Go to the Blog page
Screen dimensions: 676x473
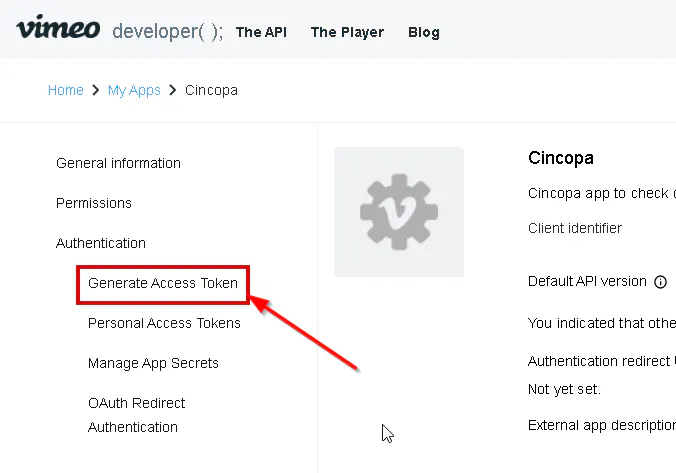424,32
